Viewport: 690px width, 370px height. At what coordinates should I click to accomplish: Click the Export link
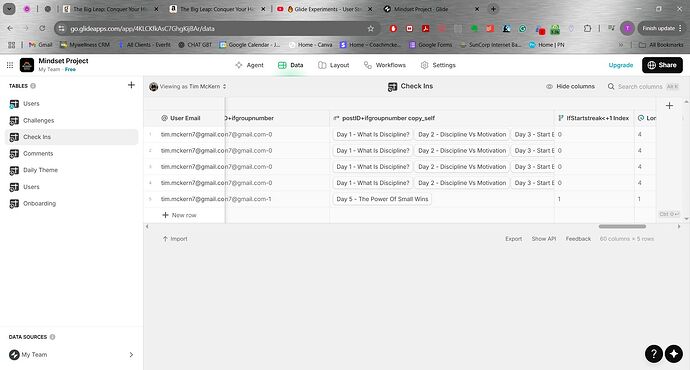pos(514,239)
